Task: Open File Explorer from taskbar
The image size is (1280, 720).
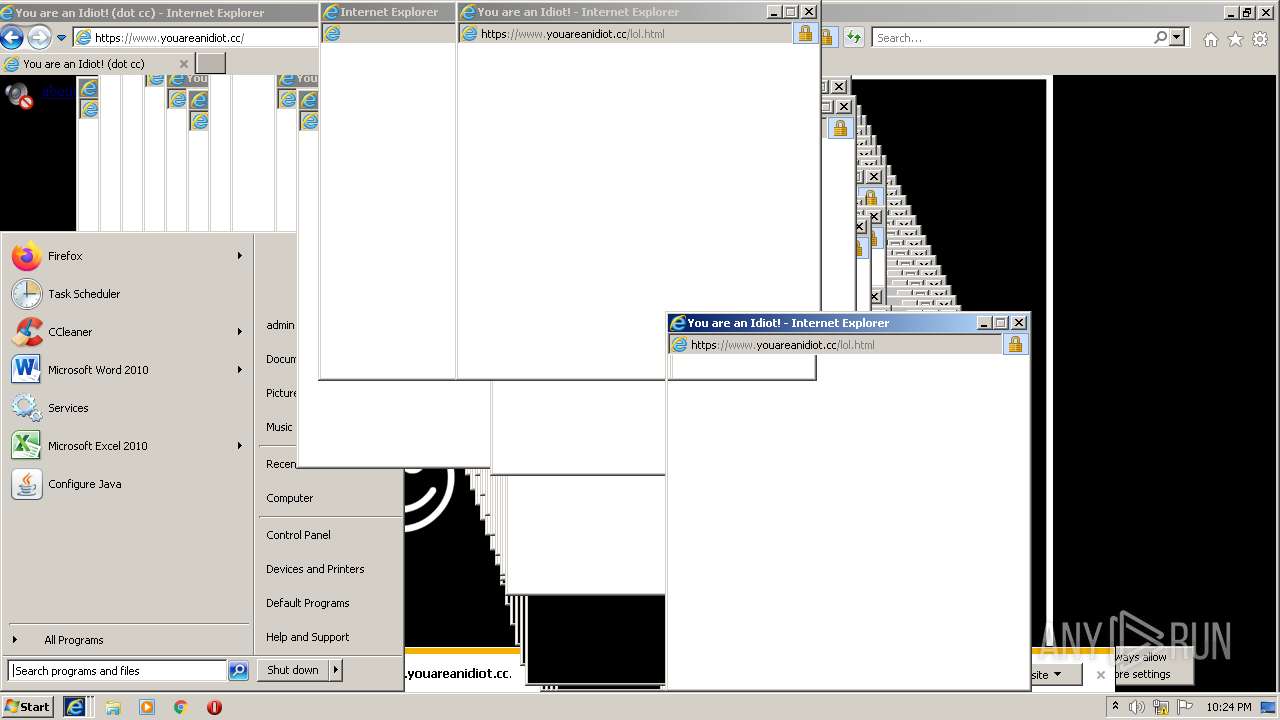Action: [x=113, y=707]
